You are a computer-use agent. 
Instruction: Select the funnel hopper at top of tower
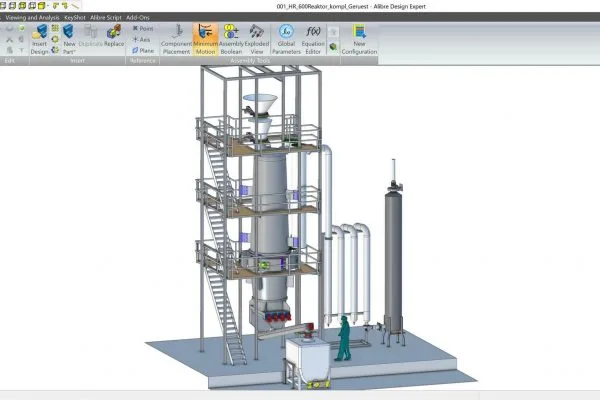pos(260,104)
